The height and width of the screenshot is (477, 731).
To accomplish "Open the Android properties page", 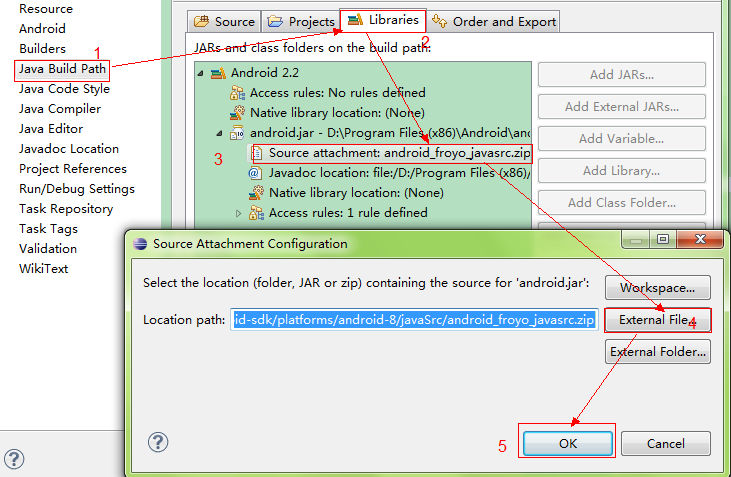I will tap(42, 29).
